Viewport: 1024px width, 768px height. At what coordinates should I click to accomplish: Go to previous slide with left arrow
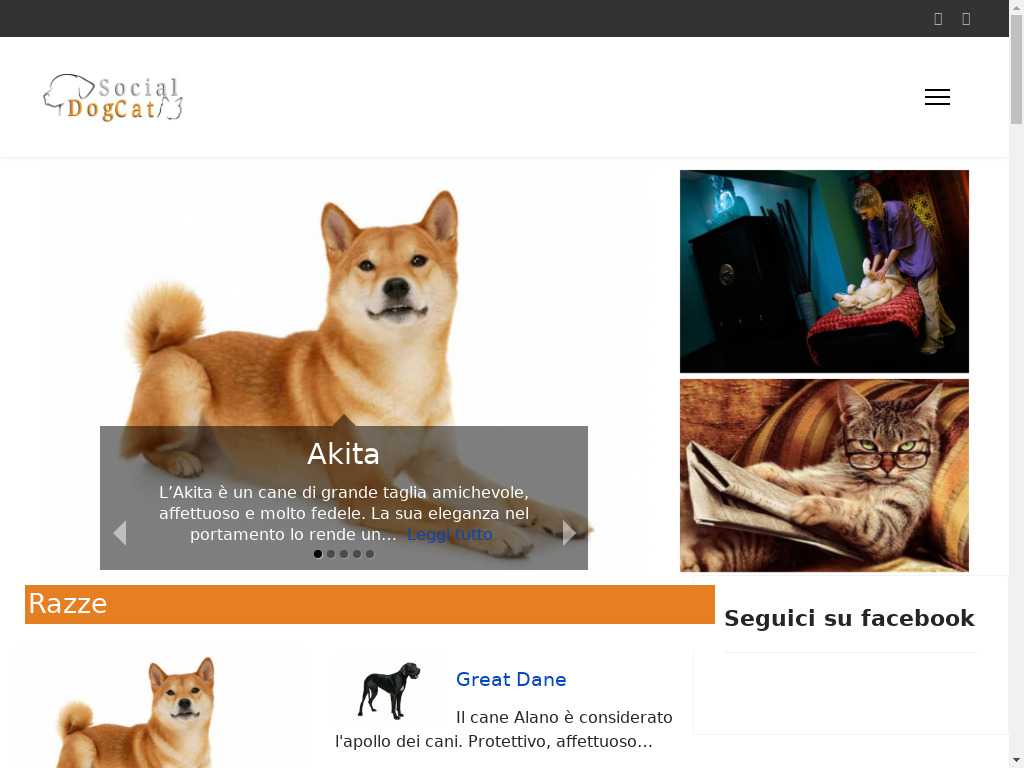click(x=120, y=533)
